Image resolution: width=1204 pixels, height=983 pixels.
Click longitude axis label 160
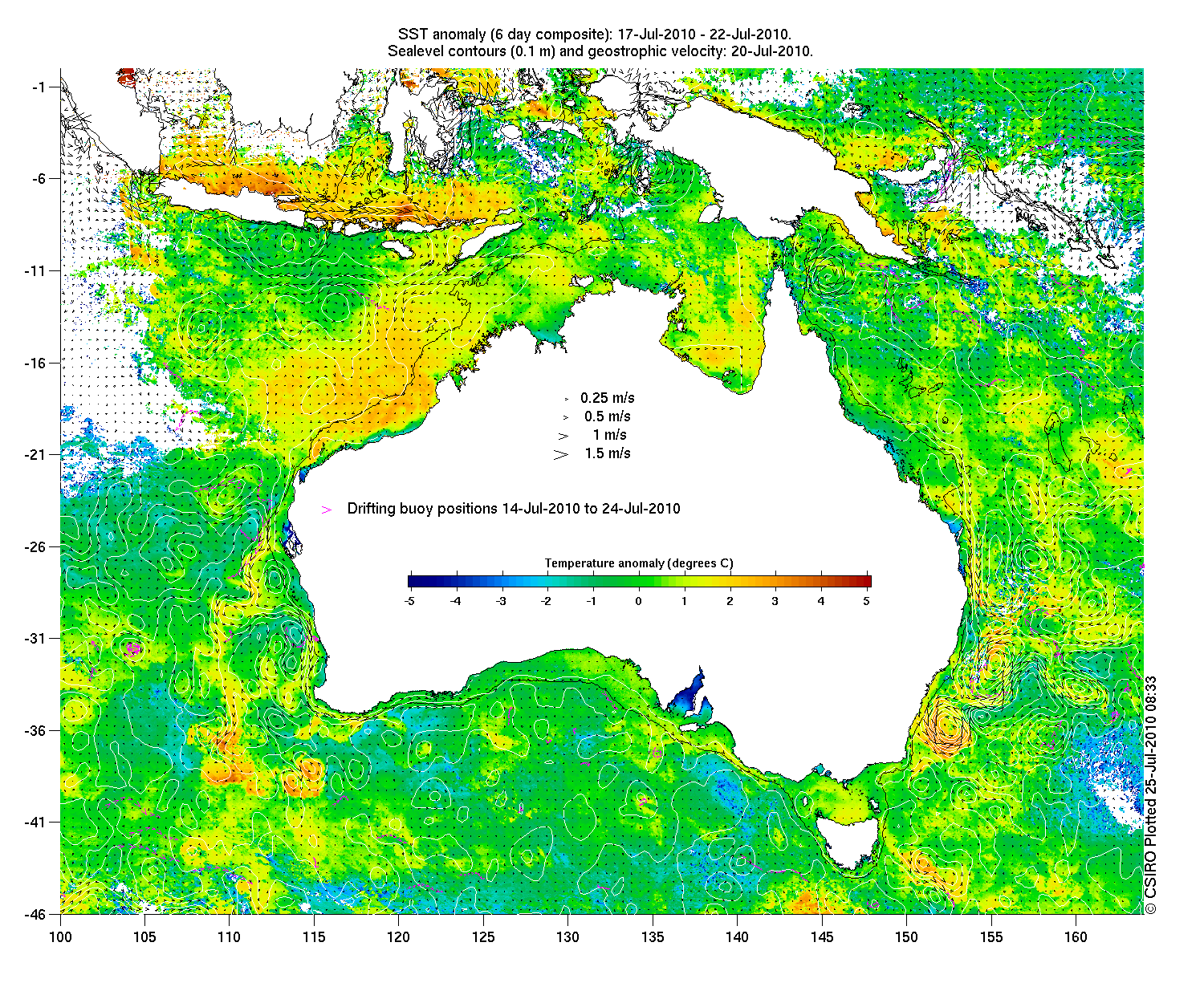coord(1076,936)
